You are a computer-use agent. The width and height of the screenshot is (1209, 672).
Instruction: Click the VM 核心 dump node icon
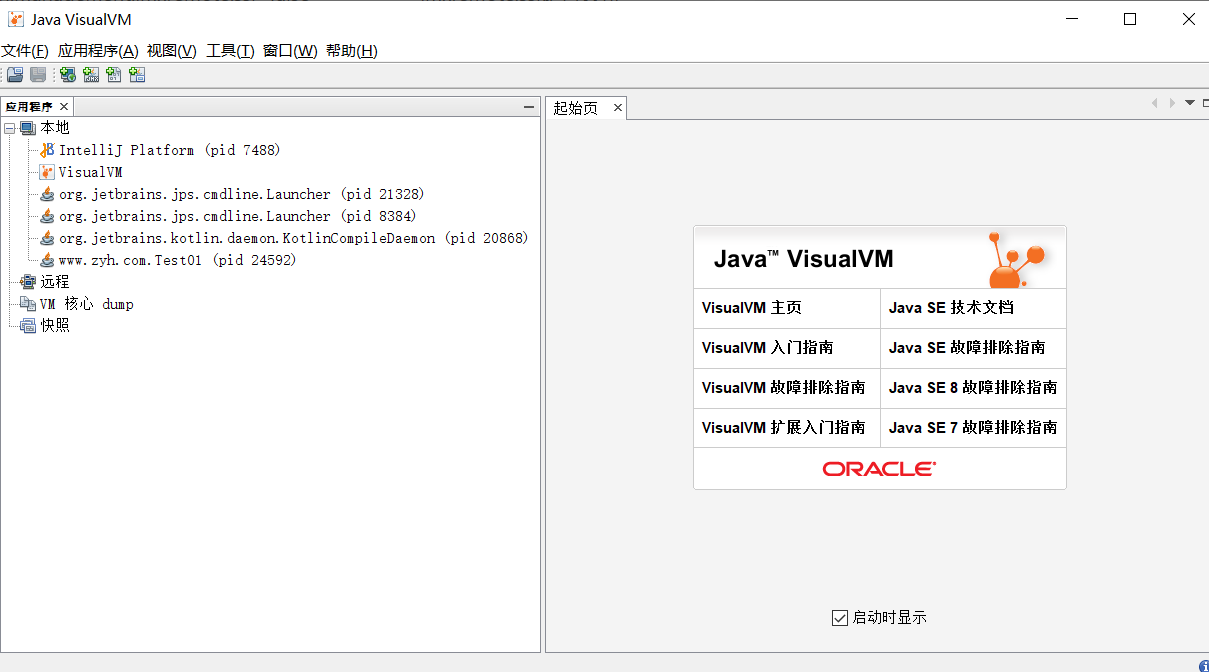point(28,304)
